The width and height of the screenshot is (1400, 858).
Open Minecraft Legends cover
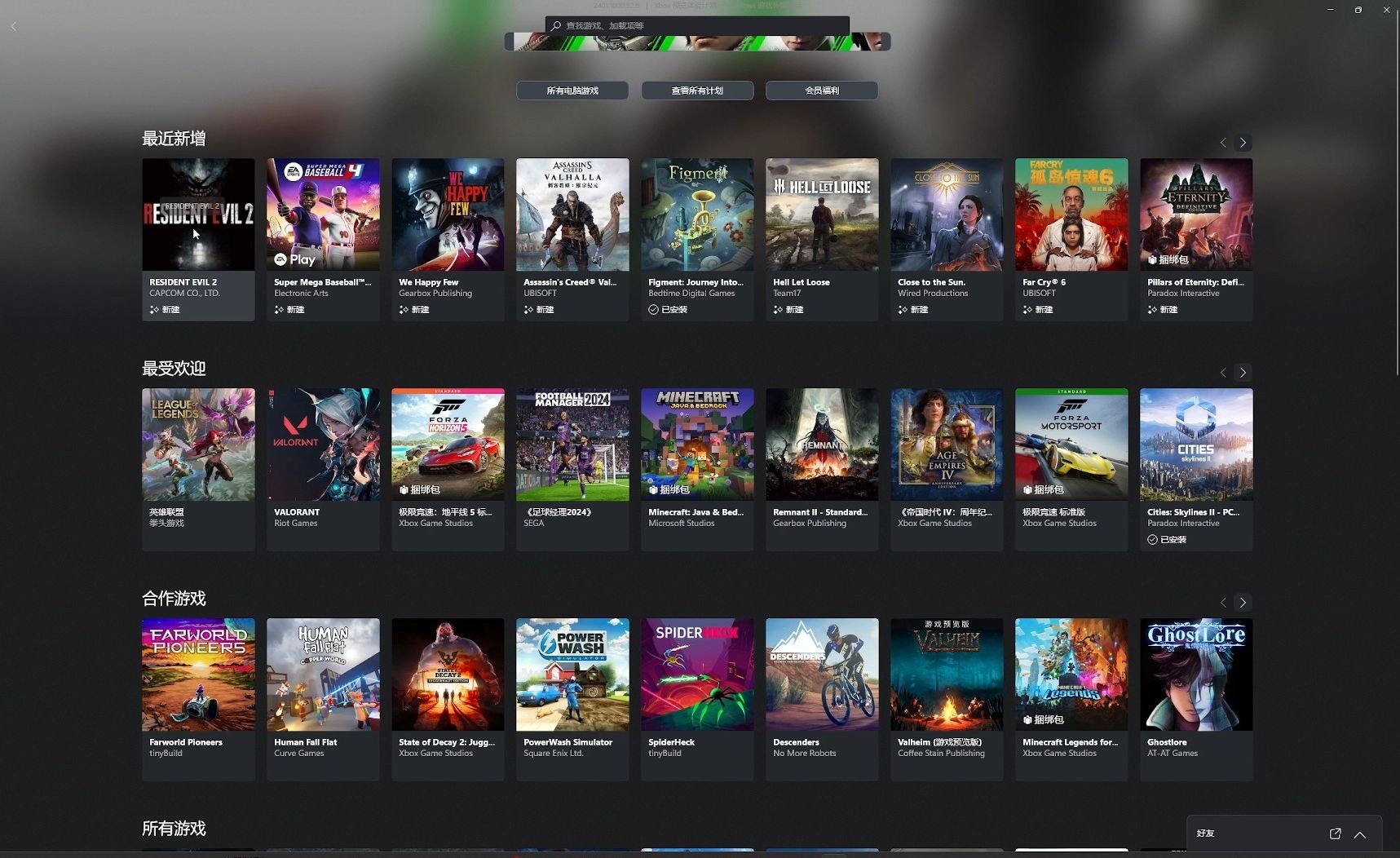point(1071,674)
